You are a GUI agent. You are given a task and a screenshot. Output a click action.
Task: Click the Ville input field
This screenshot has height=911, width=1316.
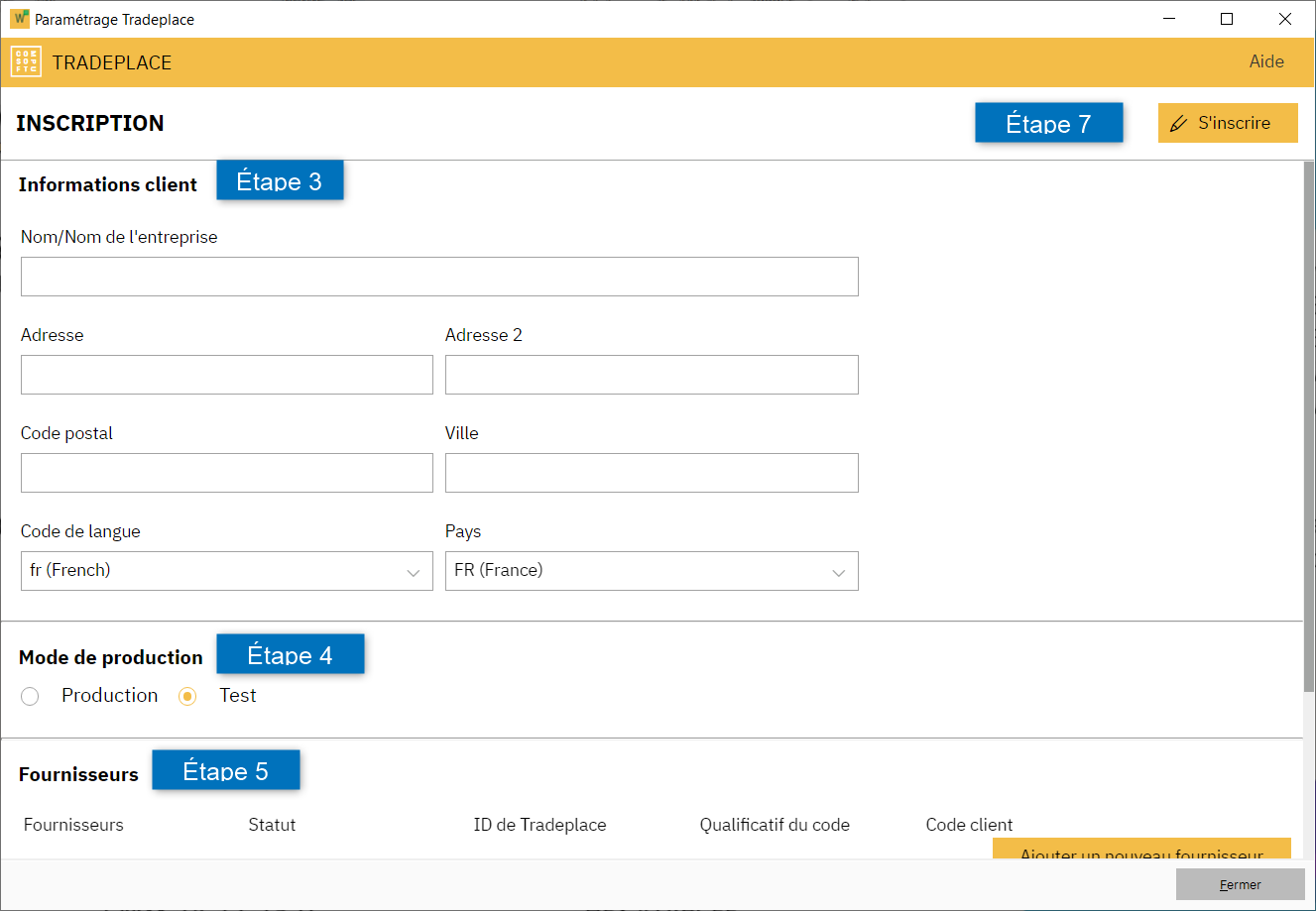pos(652,473)
